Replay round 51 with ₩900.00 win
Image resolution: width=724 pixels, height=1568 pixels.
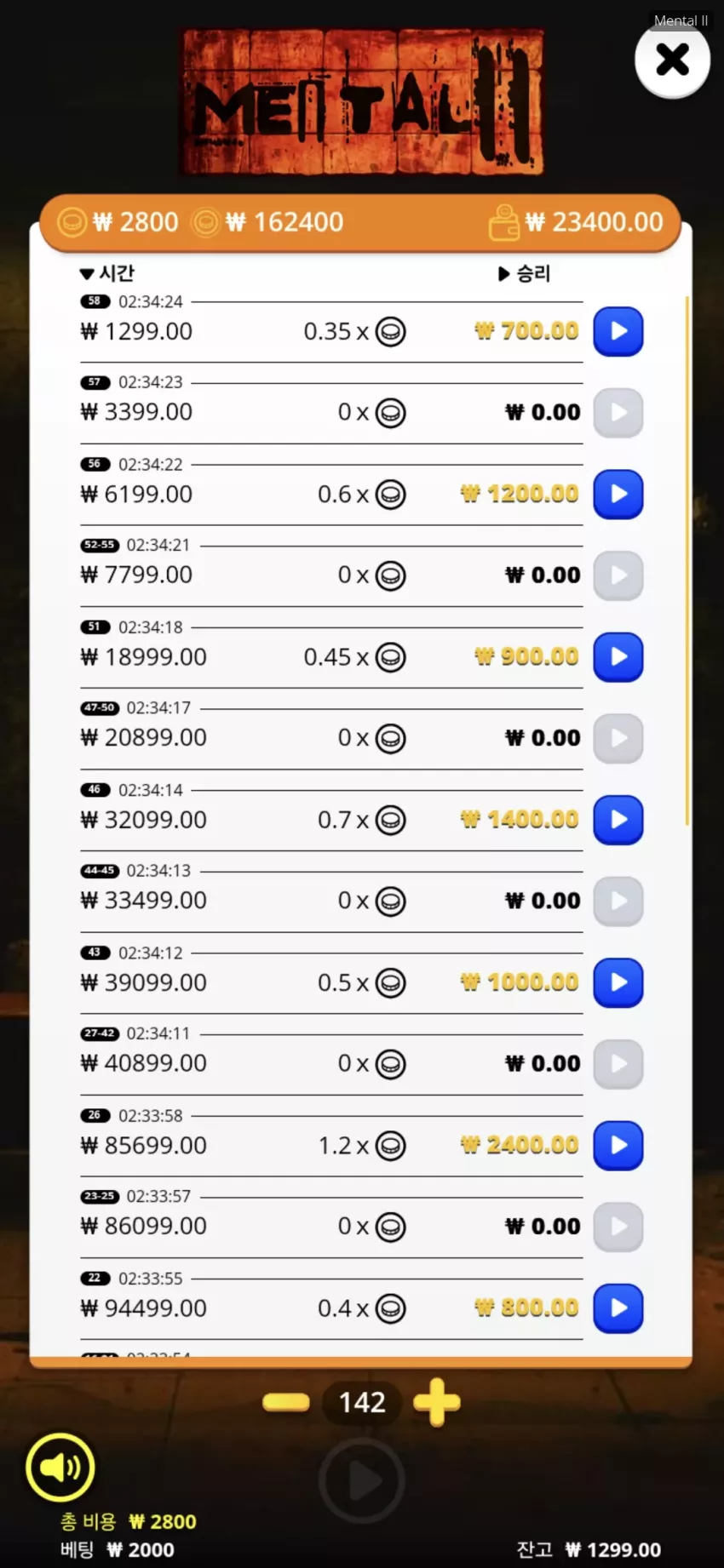618,656
